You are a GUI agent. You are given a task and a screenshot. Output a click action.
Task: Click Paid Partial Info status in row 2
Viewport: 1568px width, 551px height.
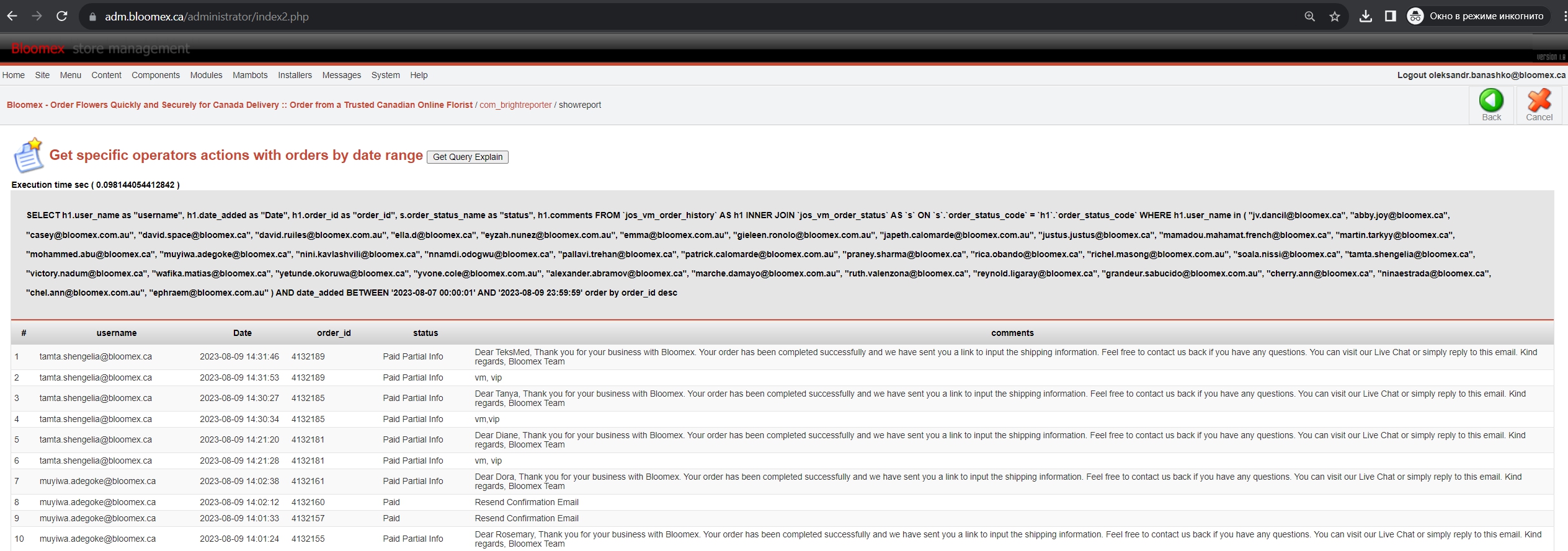point(413,377)
